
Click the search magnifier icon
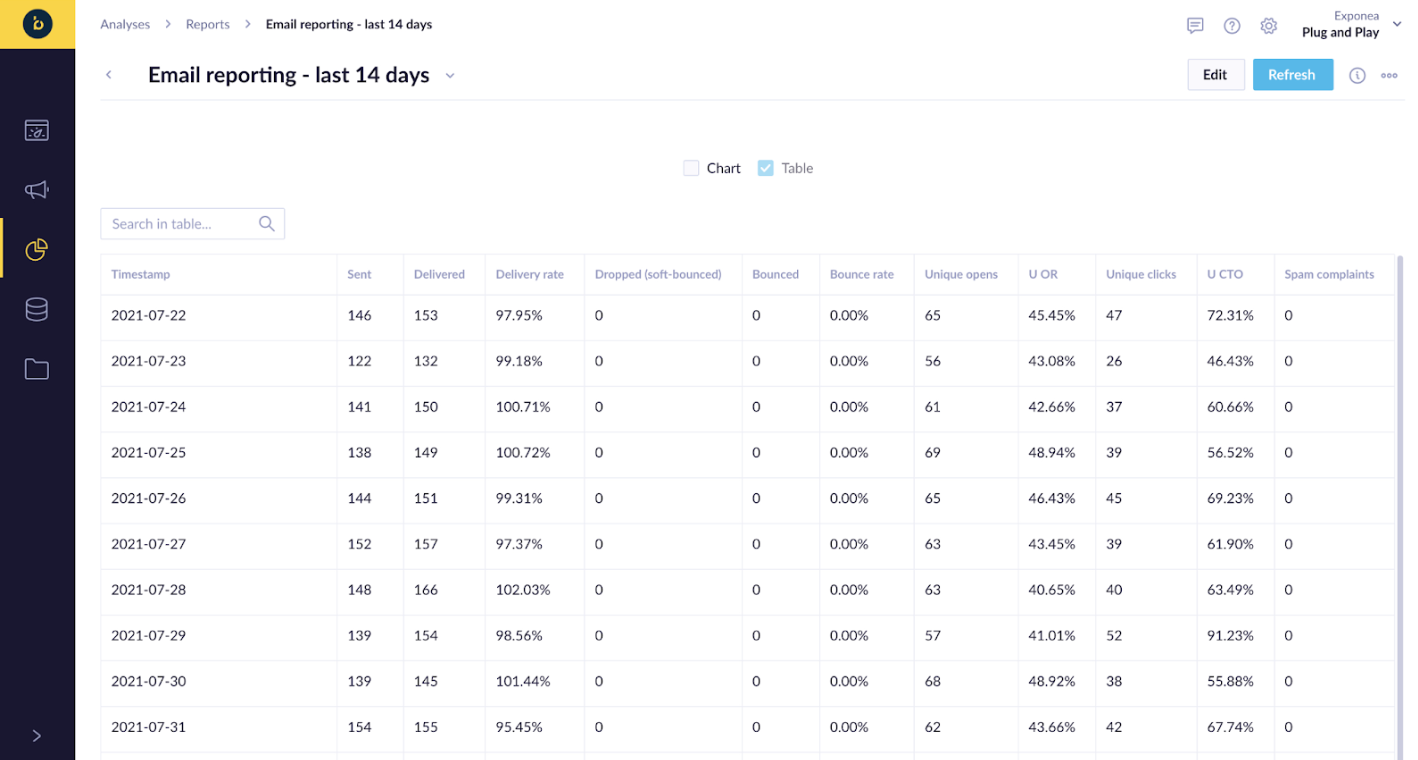click(267, 224)
